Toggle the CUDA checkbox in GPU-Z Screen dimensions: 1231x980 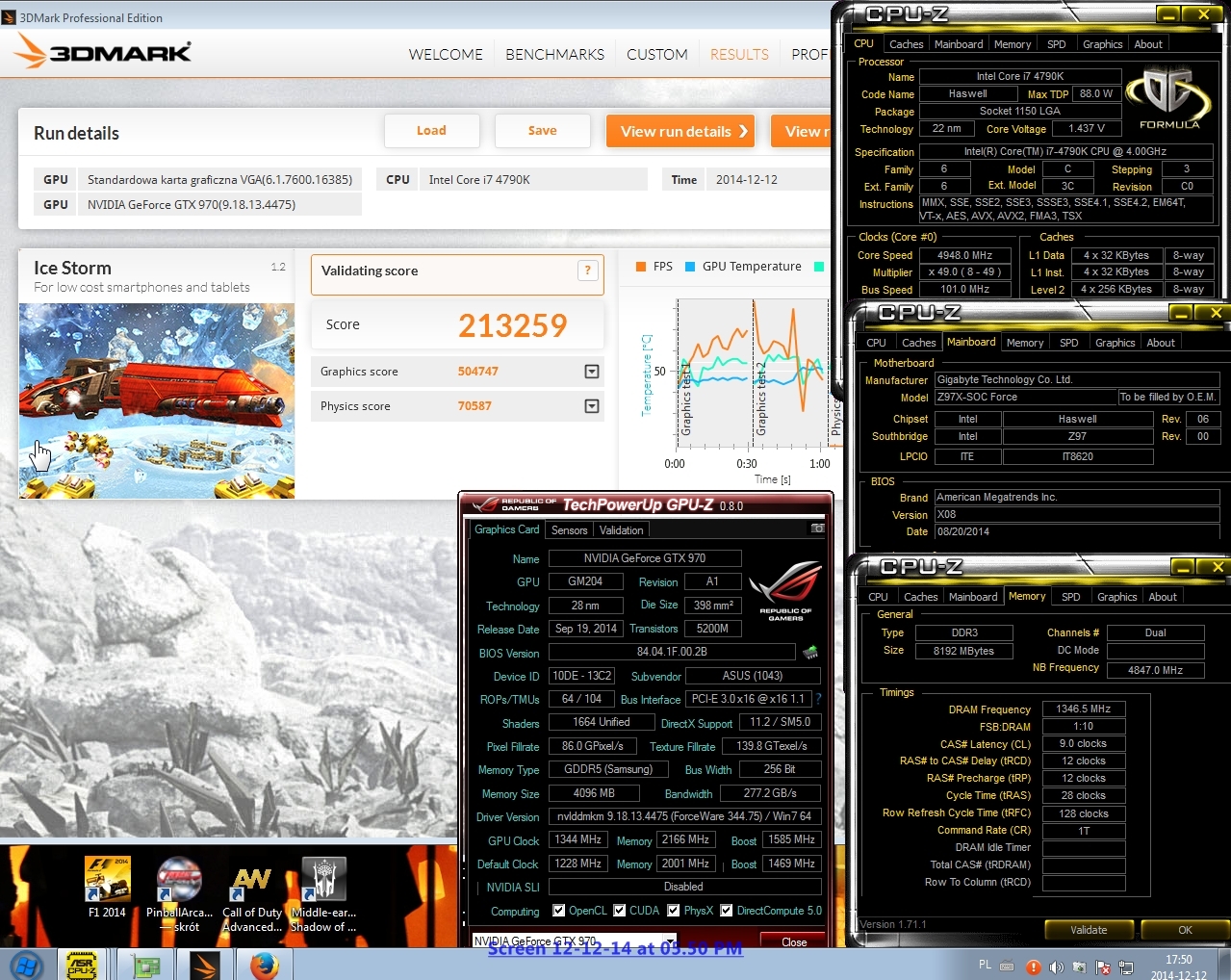coord(620,910)
